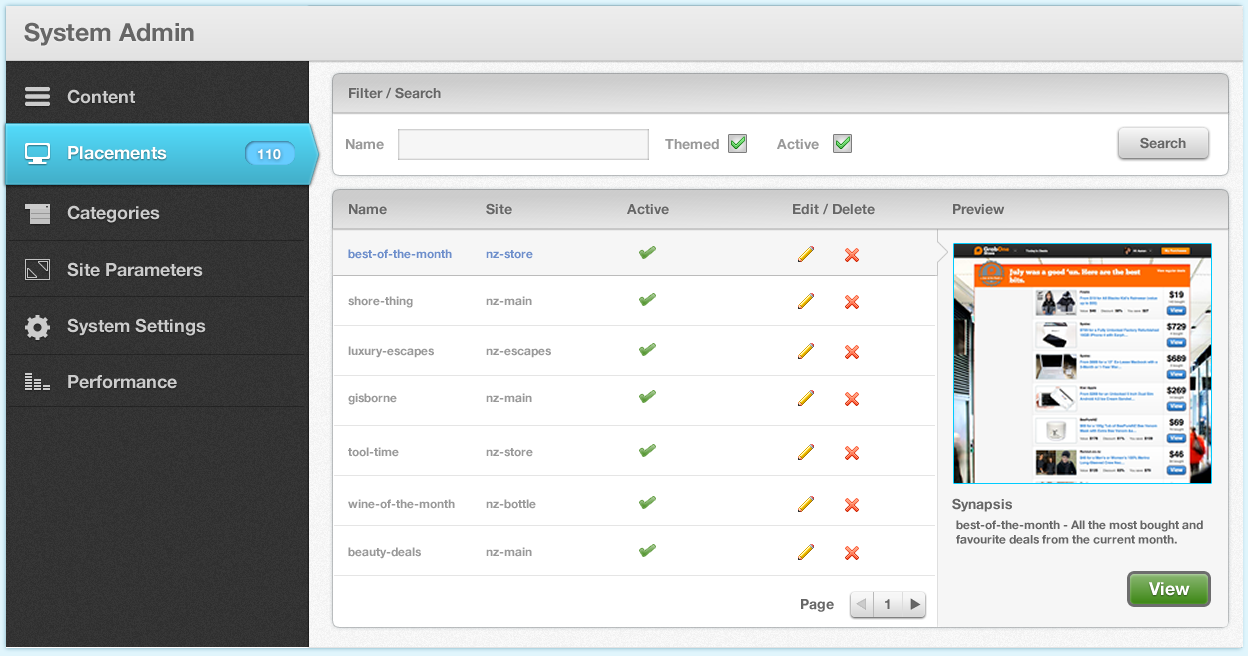1248x656 pixels.
Task: Edit the wine-of-the-month placement
Action: [x=806, y=504]
